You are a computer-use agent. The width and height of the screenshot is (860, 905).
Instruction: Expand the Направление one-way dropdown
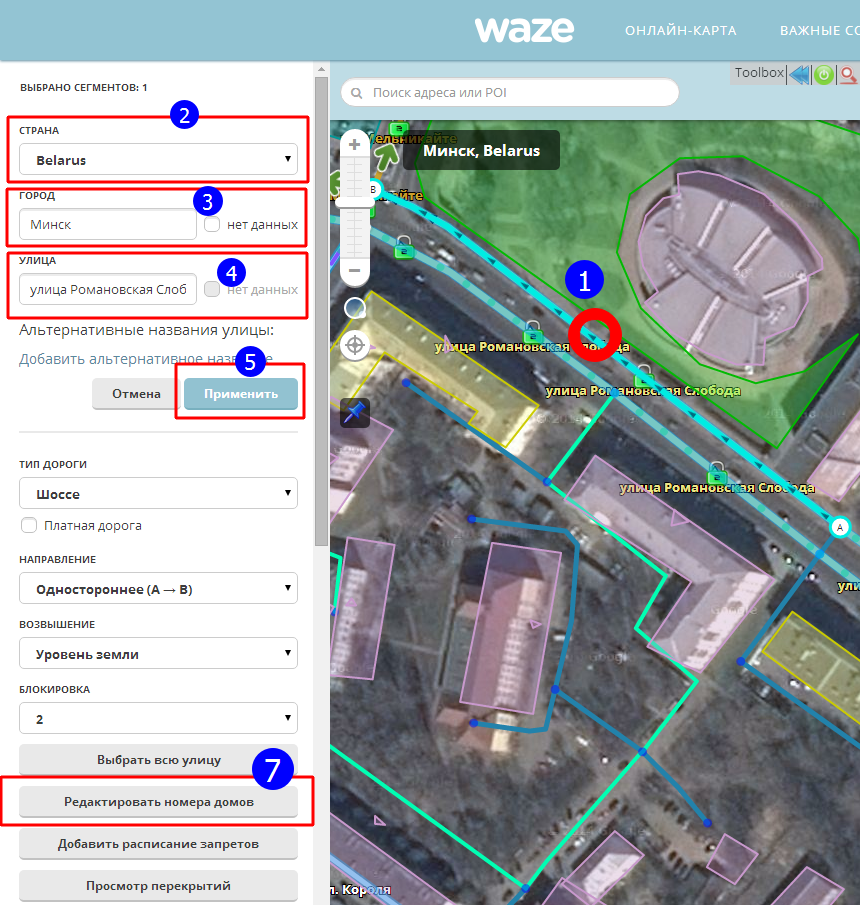point(158,589)
